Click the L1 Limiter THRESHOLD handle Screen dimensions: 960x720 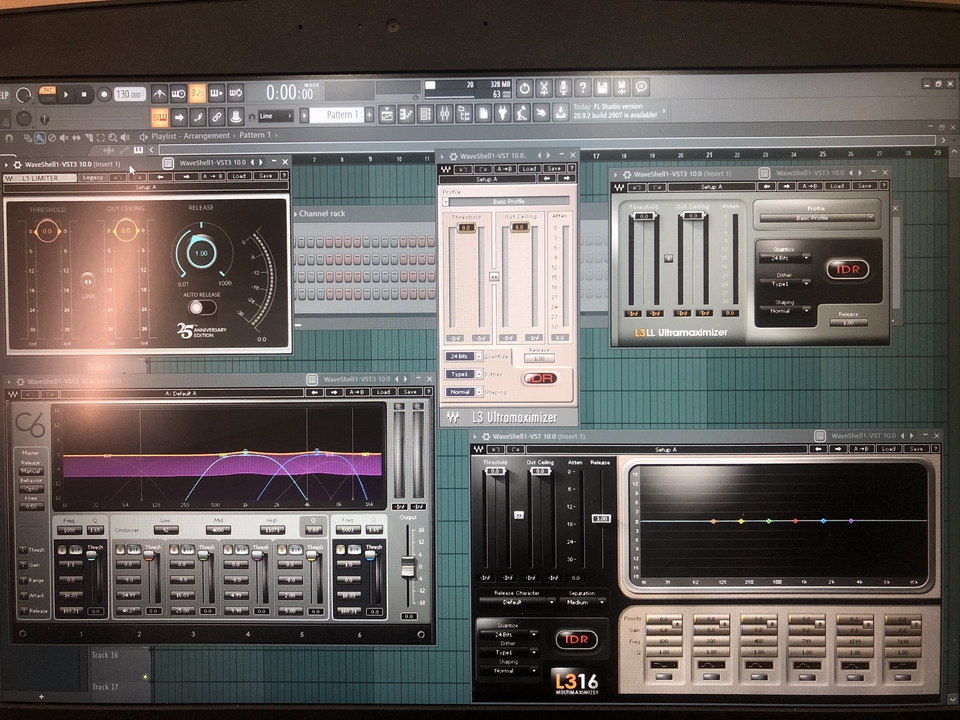47,231
